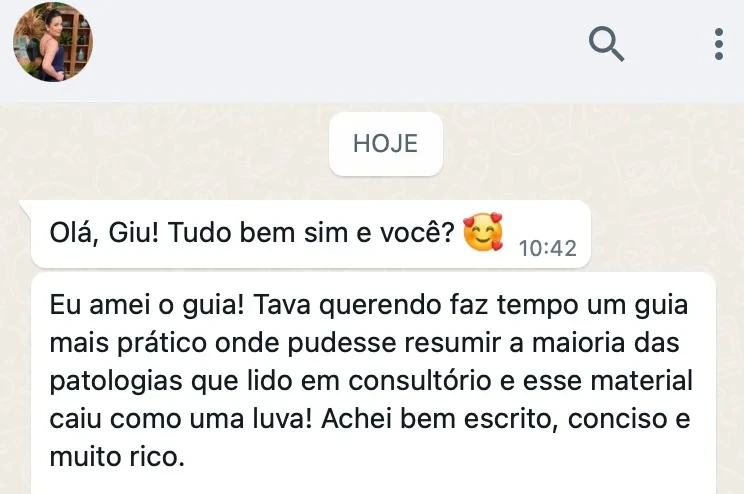This screenshot has height=494, width=744.
Task: Click the search magnifier icon
Action: coord(606,43)
